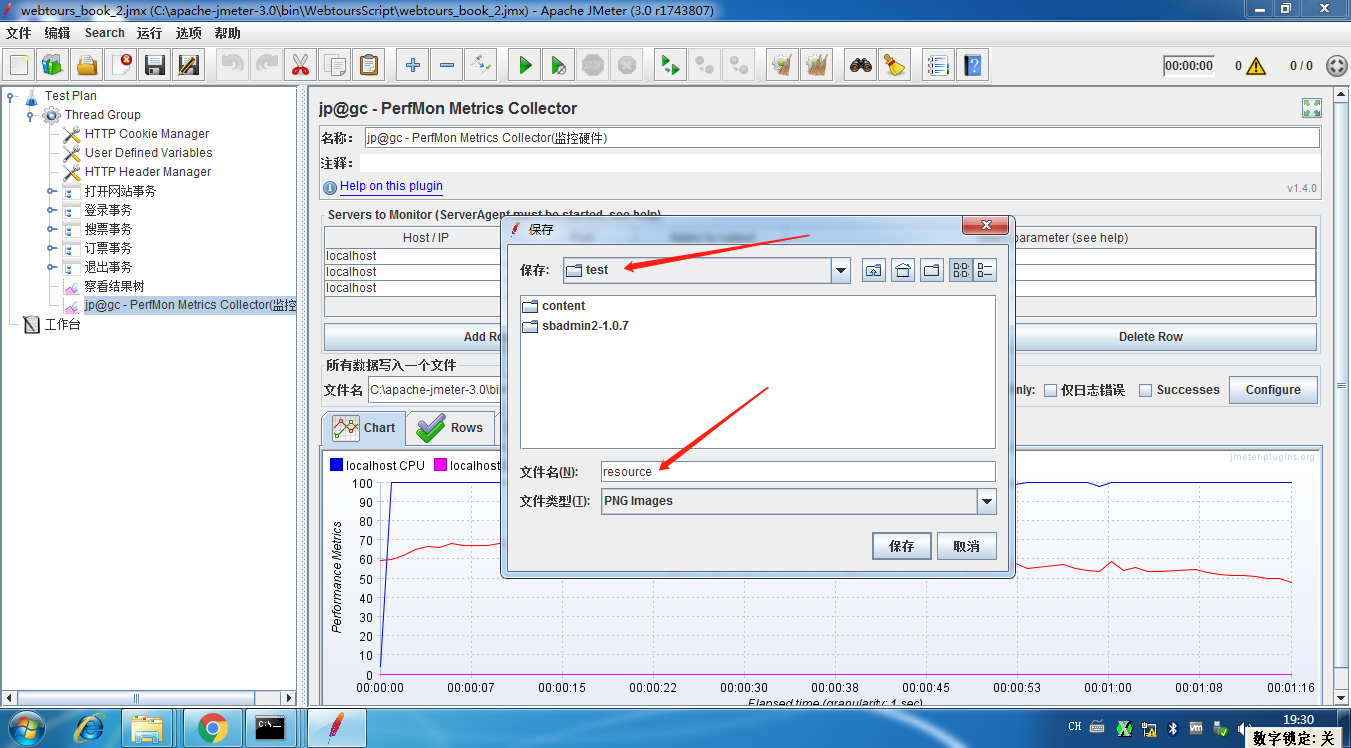The height and width of the screenshot is (748, 1351).
Task: Click the Configure button
Action: (x=1273, y=390)
